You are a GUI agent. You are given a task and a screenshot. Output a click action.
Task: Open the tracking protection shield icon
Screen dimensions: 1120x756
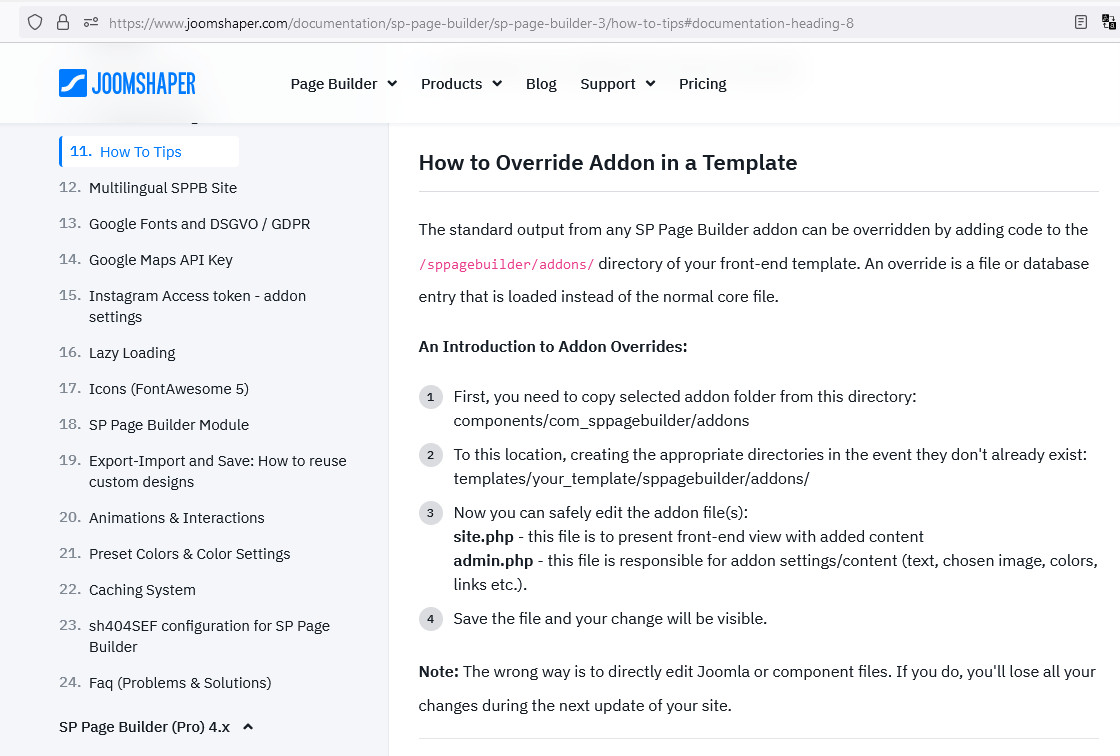35,22
